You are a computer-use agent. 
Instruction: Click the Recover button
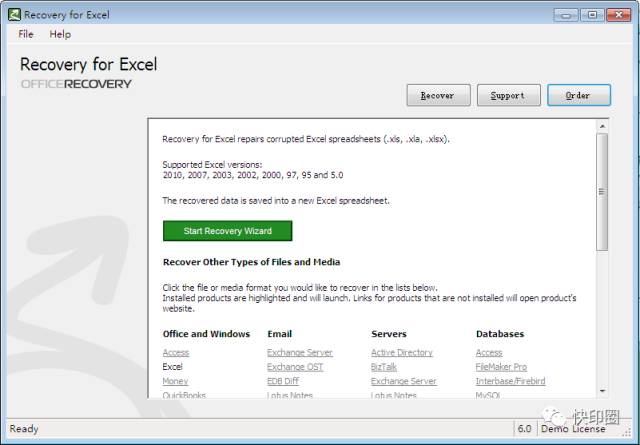click(x=438, y=95)
